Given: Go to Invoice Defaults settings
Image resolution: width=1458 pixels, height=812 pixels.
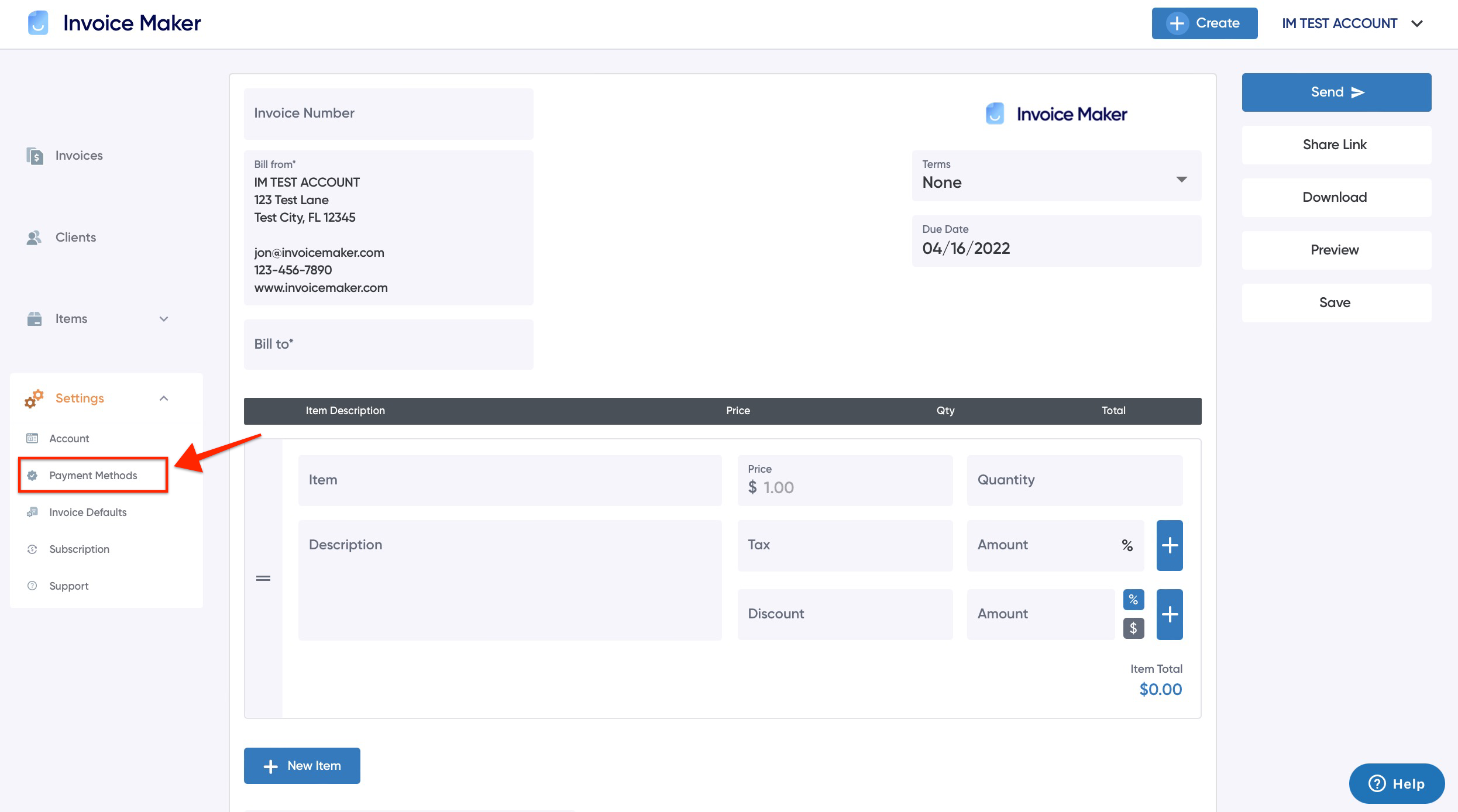Looking at the screenshot, I should coord(88,512).
